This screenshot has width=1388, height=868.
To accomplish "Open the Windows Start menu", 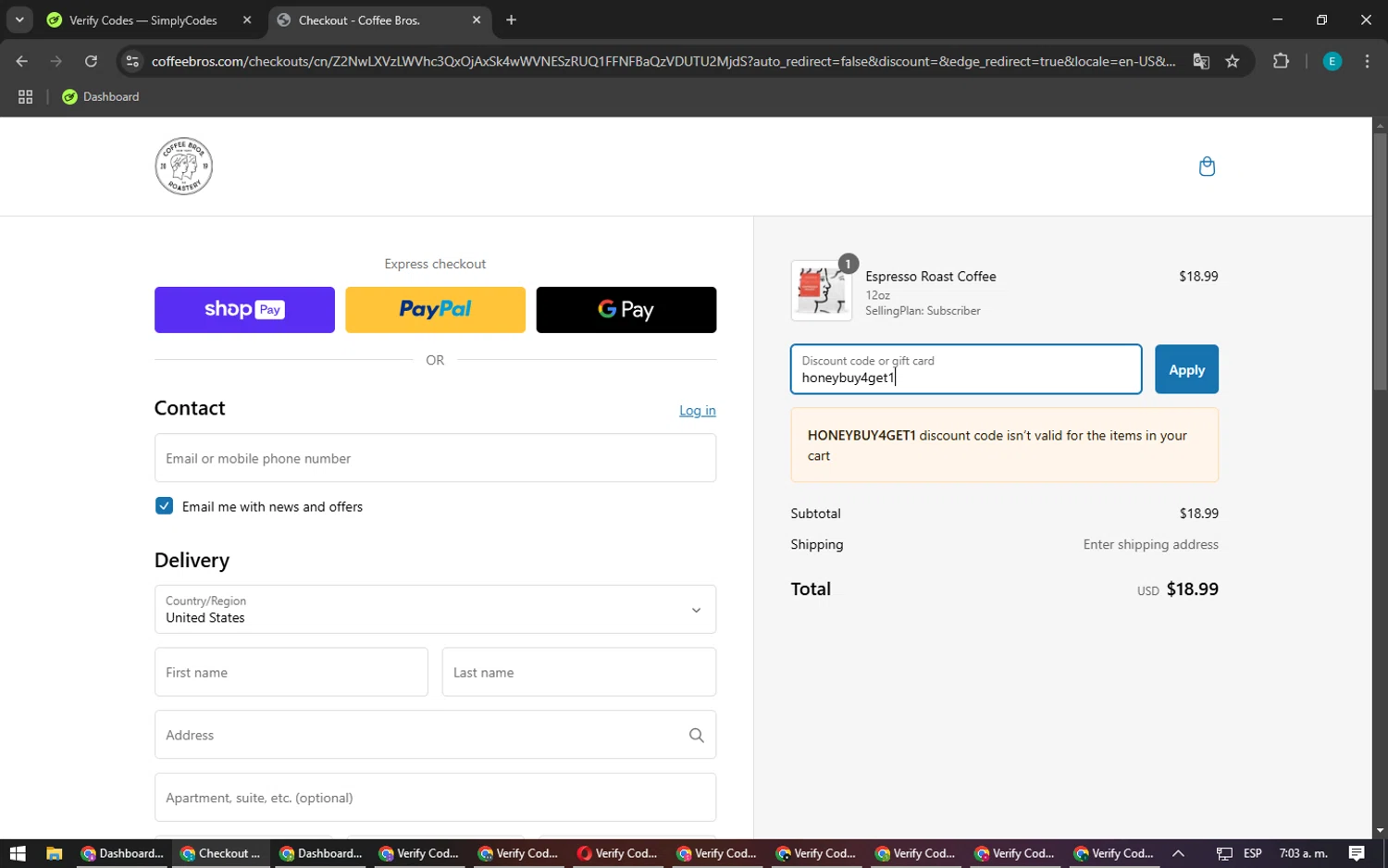I will pos(18,853).
